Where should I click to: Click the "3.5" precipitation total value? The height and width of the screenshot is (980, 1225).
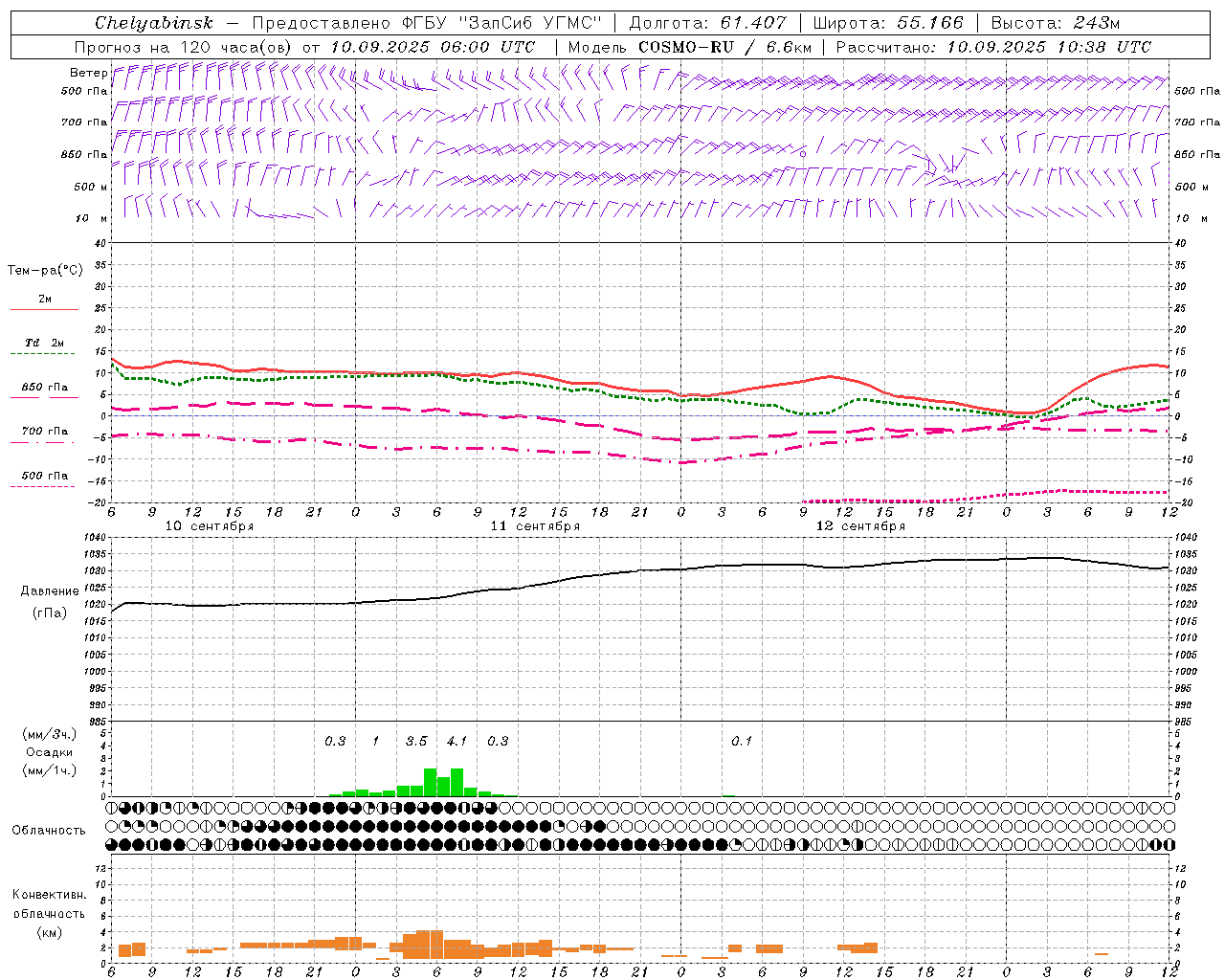[x=416, y=742]
